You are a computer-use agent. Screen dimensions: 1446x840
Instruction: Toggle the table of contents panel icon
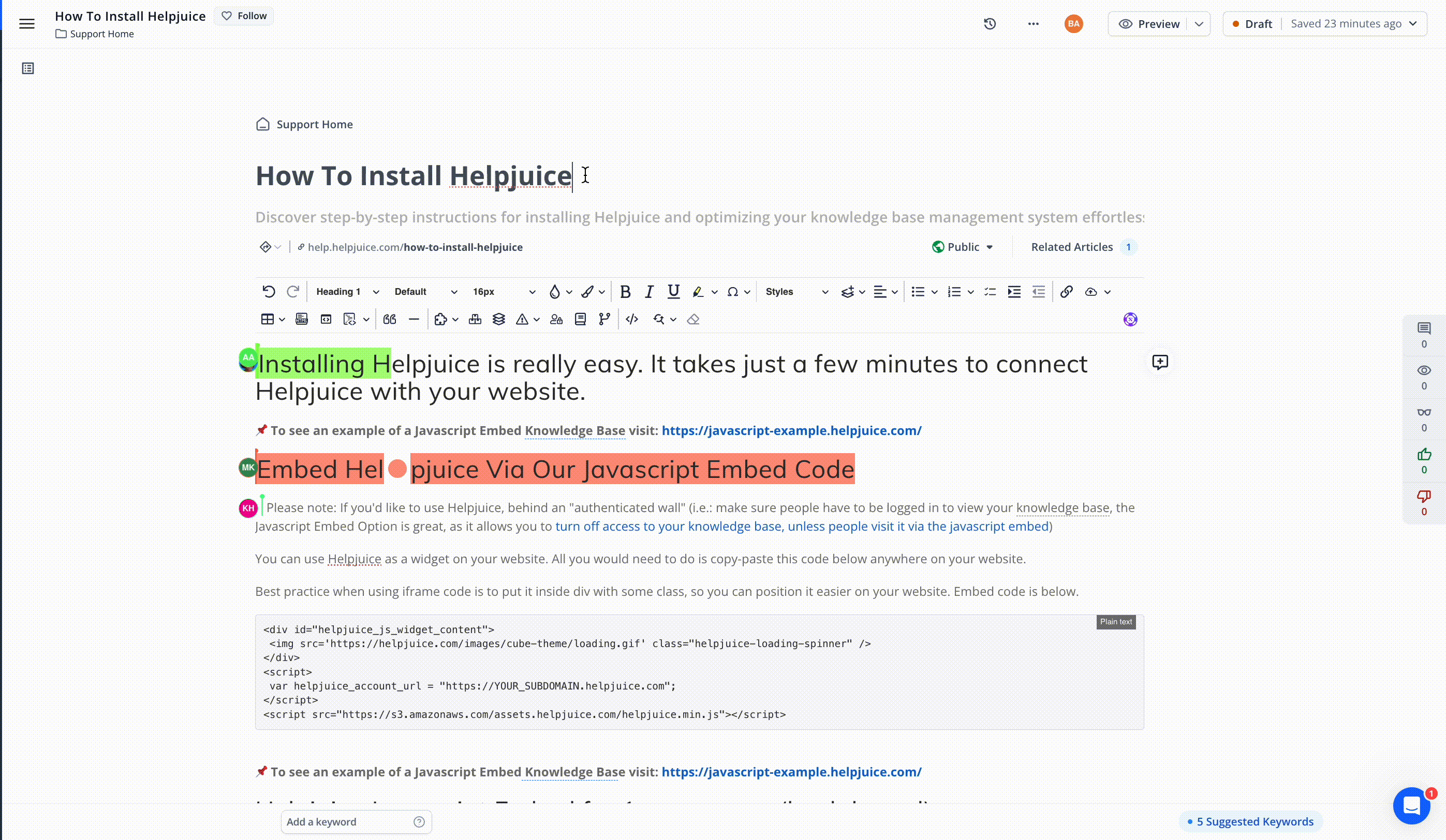click(x=27, y=68)
